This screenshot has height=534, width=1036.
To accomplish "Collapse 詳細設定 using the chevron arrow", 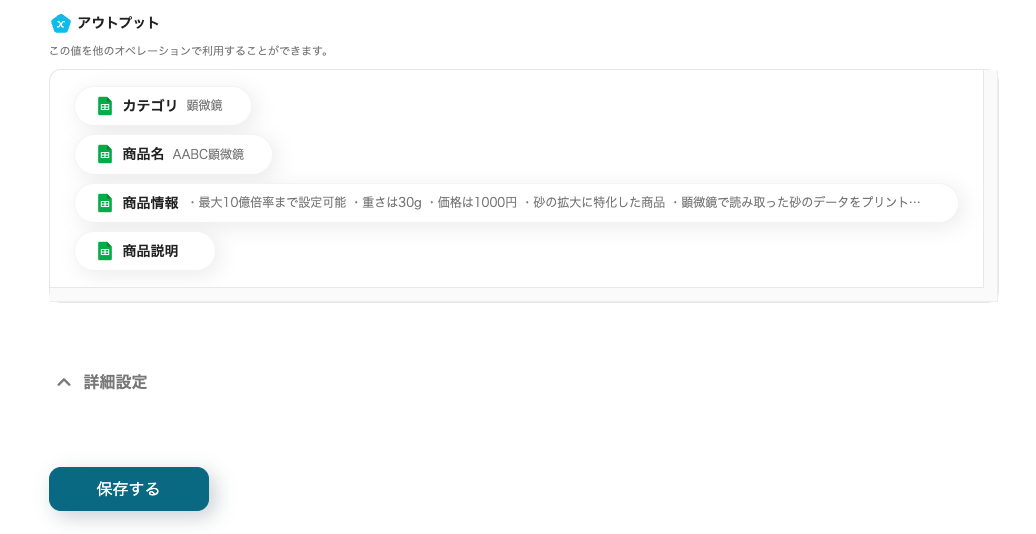I will pos(63,382).
